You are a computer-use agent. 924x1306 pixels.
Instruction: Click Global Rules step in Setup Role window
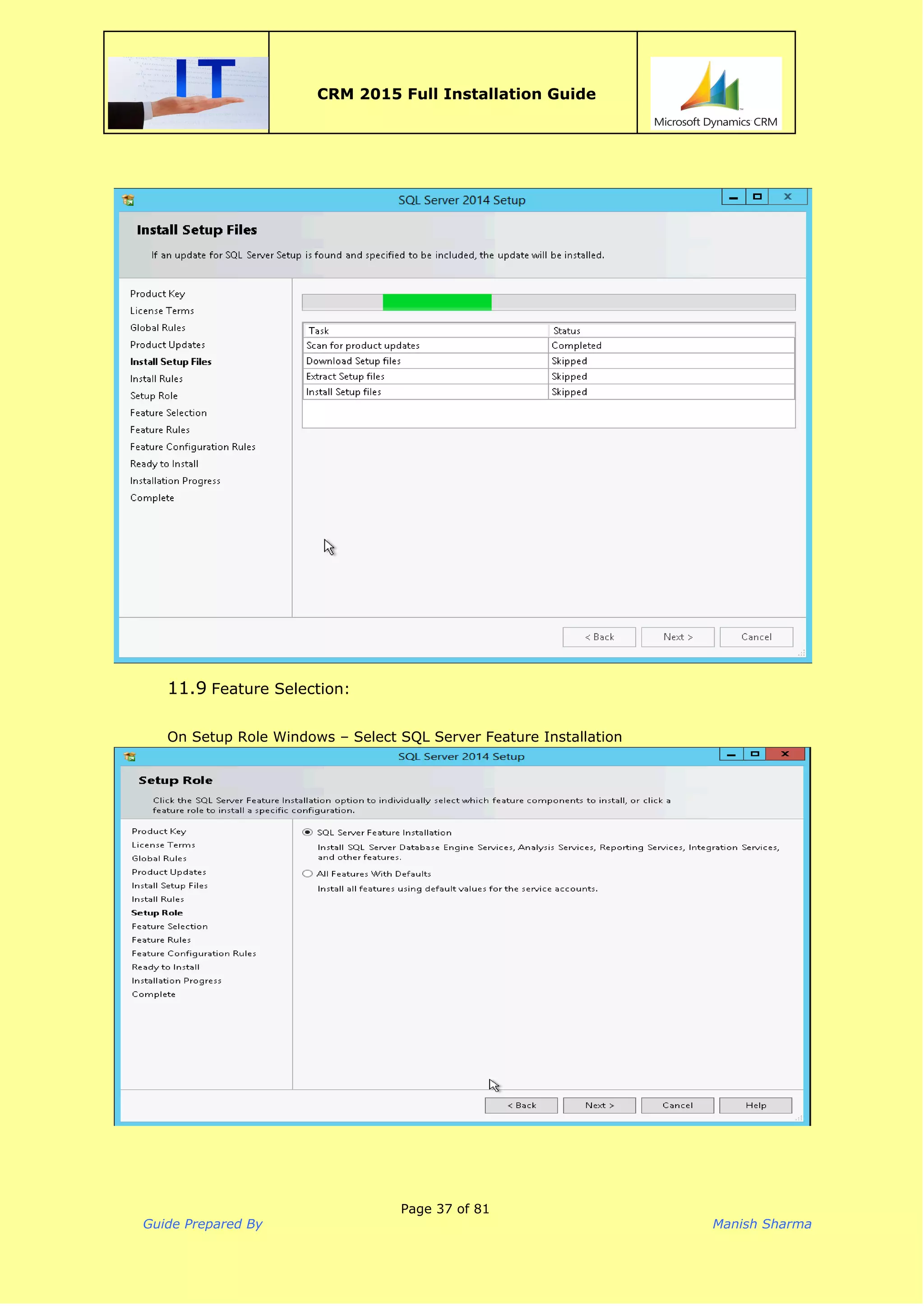(x=159, y=860)
